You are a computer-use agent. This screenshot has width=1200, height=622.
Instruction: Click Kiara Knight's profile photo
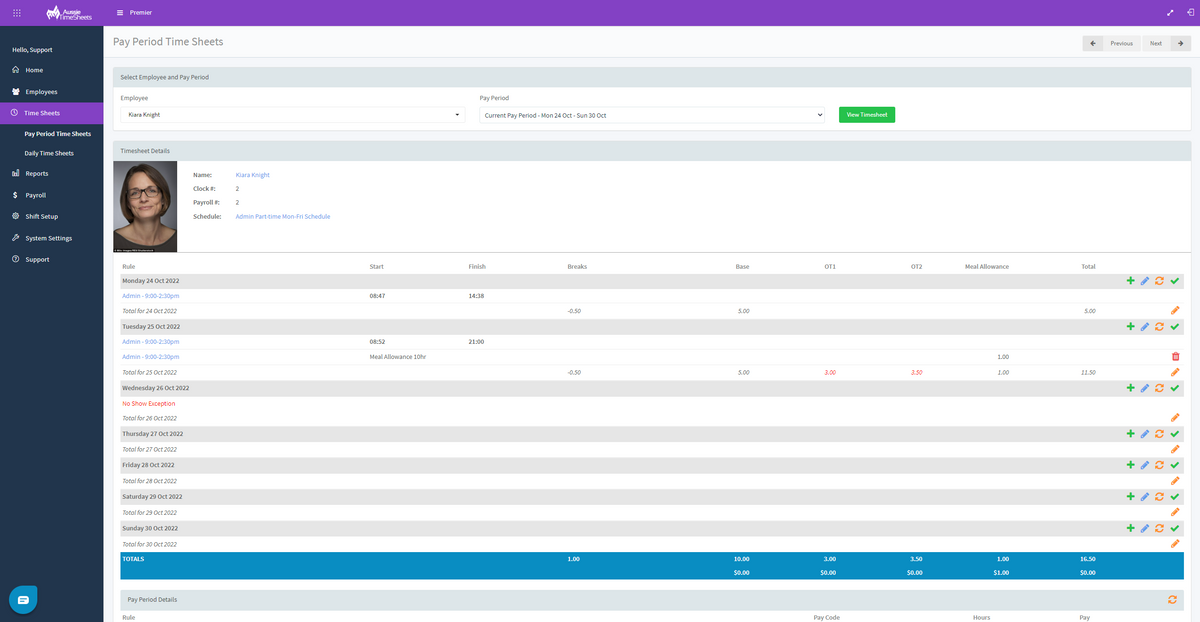click(145, 206)
